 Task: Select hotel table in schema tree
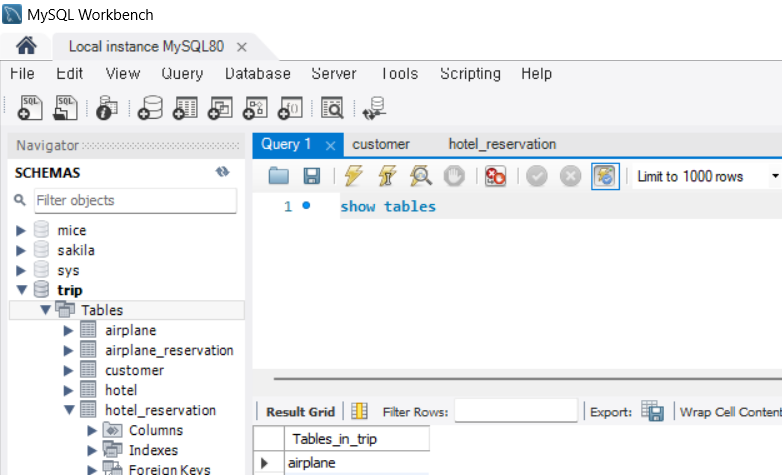(121, 390)
